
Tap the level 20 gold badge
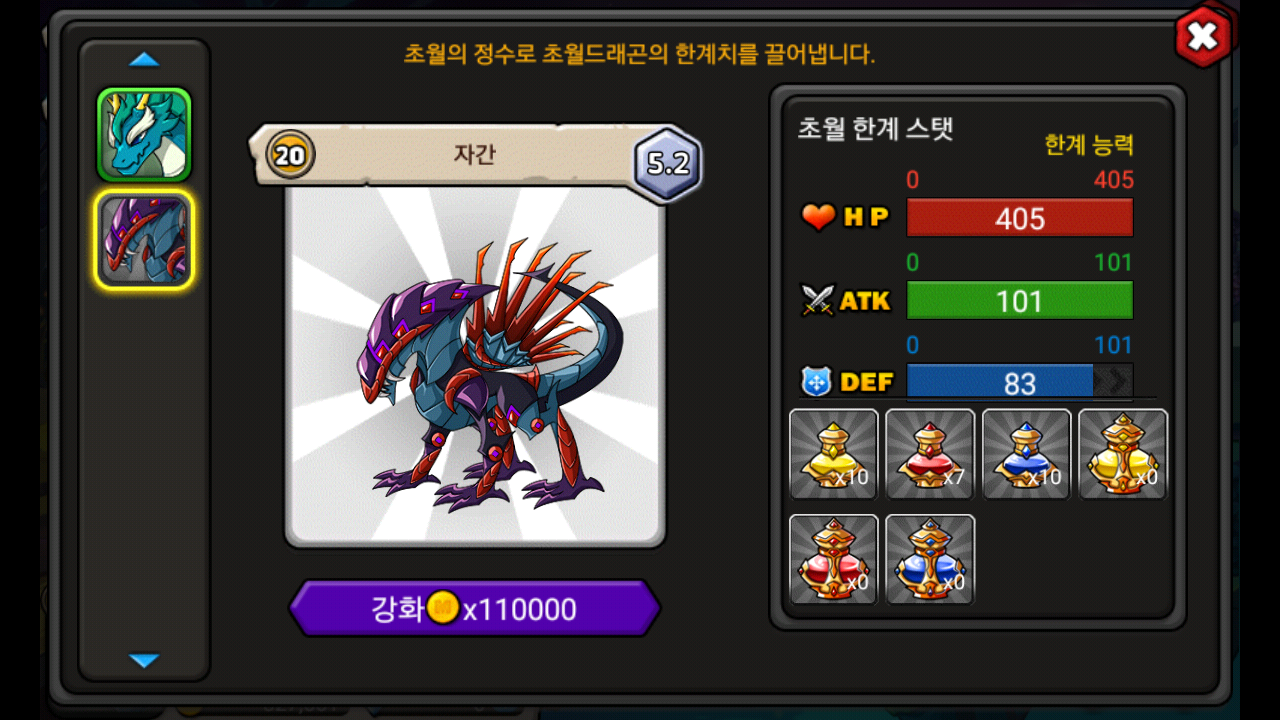pyautogui.click(x=291, y=155)
